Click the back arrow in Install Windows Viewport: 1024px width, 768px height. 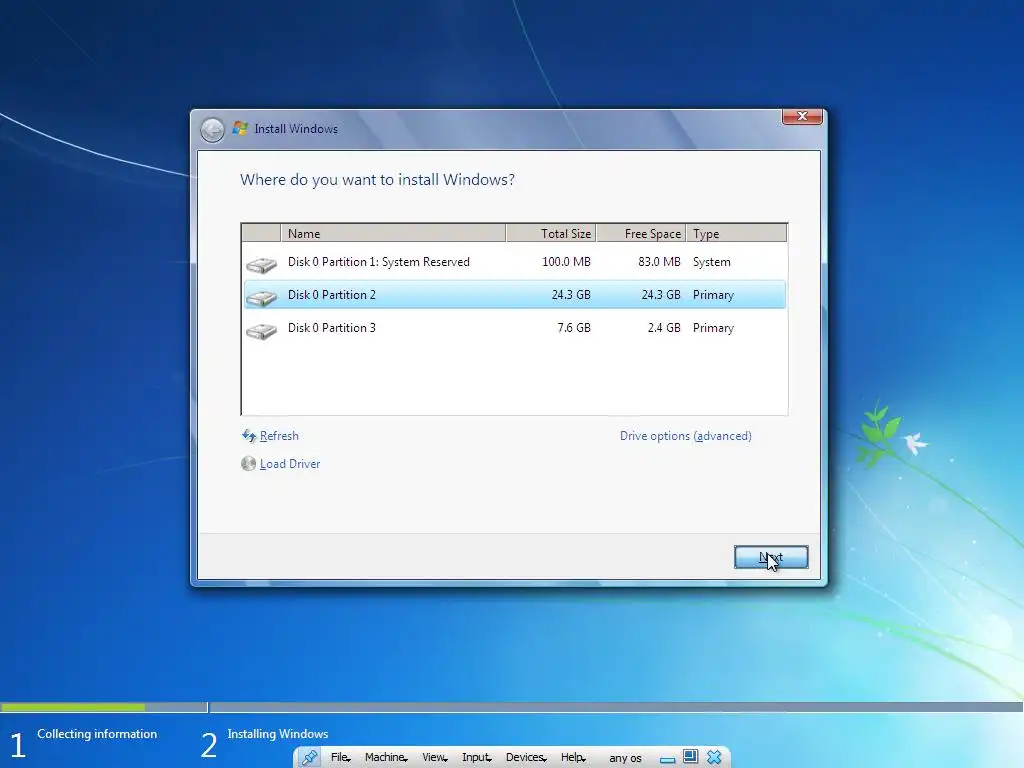[x=212, y=130]
